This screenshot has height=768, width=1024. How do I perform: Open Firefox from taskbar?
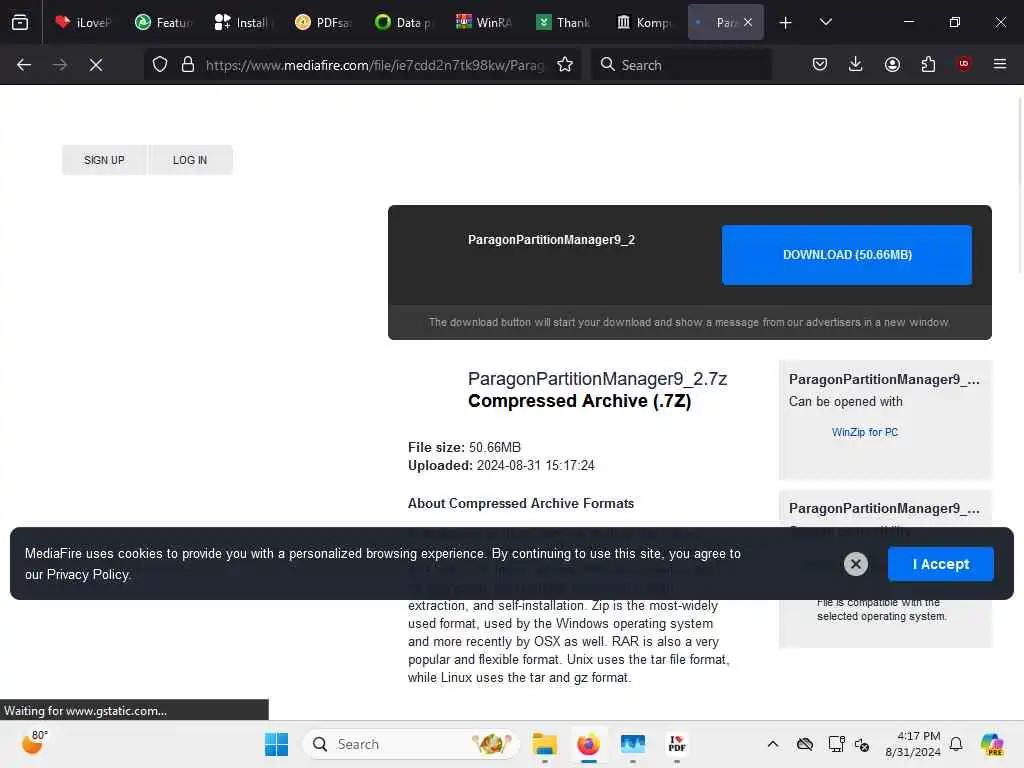[588, 744]
